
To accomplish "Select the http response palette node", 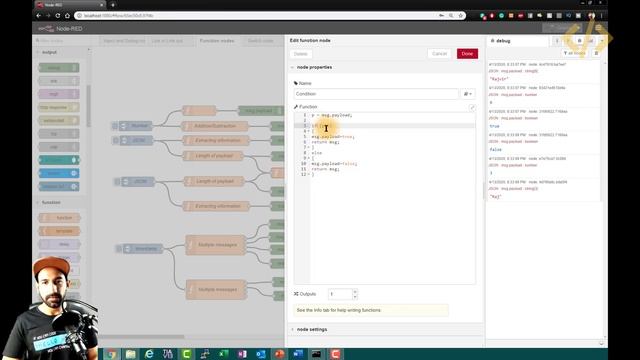I will click(59, 107).
